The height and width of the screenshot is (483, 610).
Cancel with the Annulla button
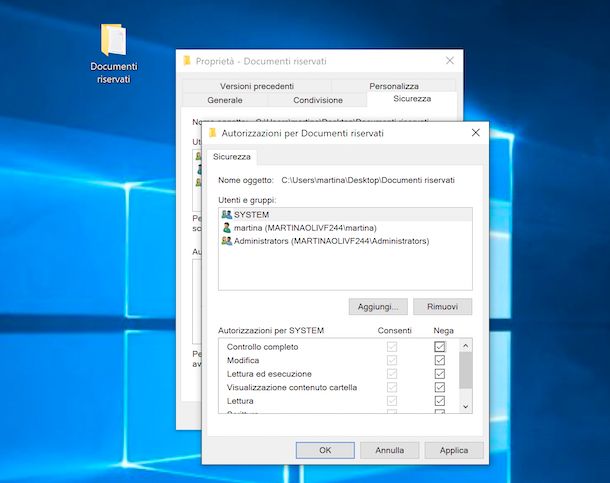[x=389, y=450]
